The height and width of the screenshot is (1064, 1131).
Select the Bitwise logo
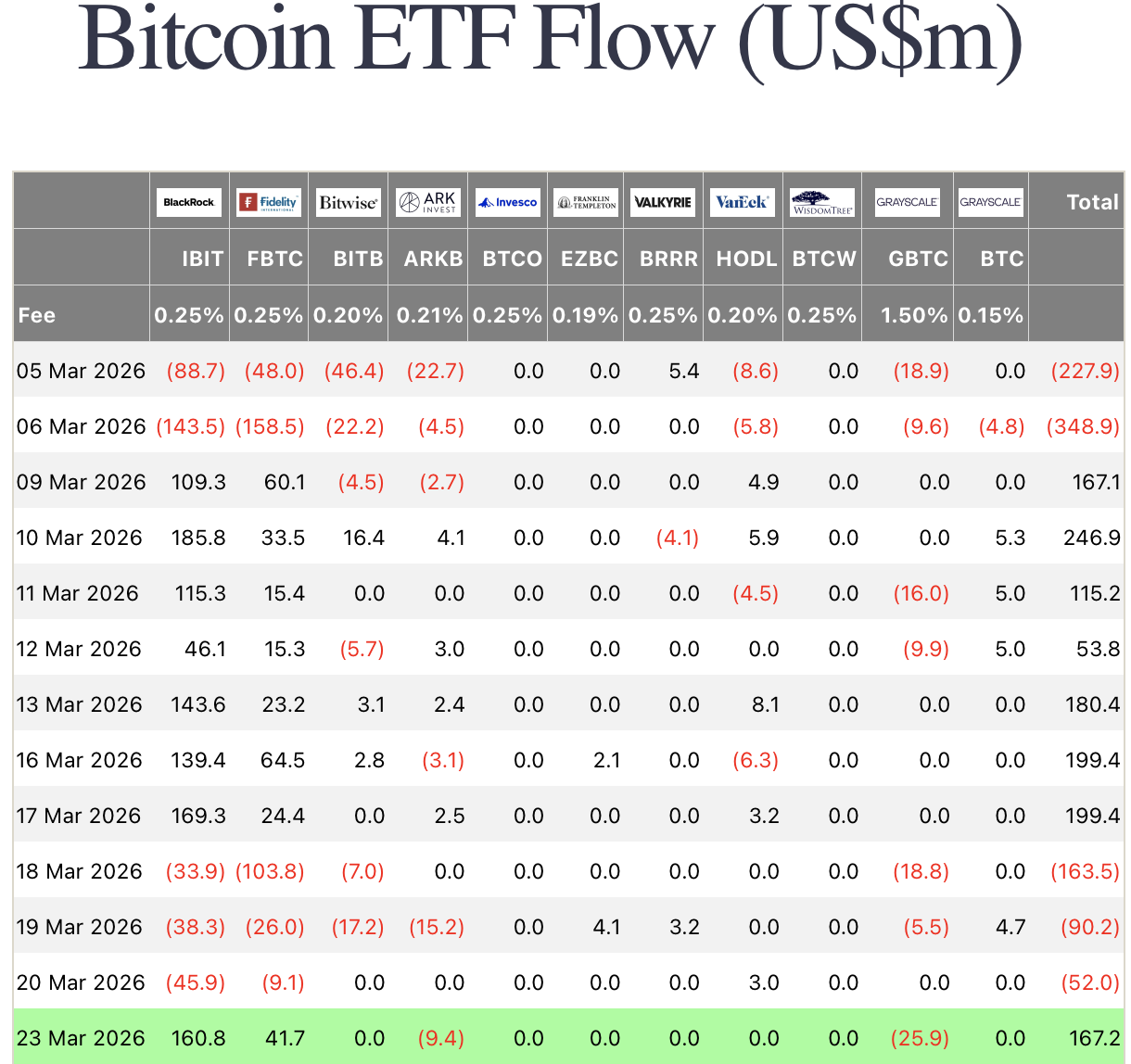pos(348,202)
